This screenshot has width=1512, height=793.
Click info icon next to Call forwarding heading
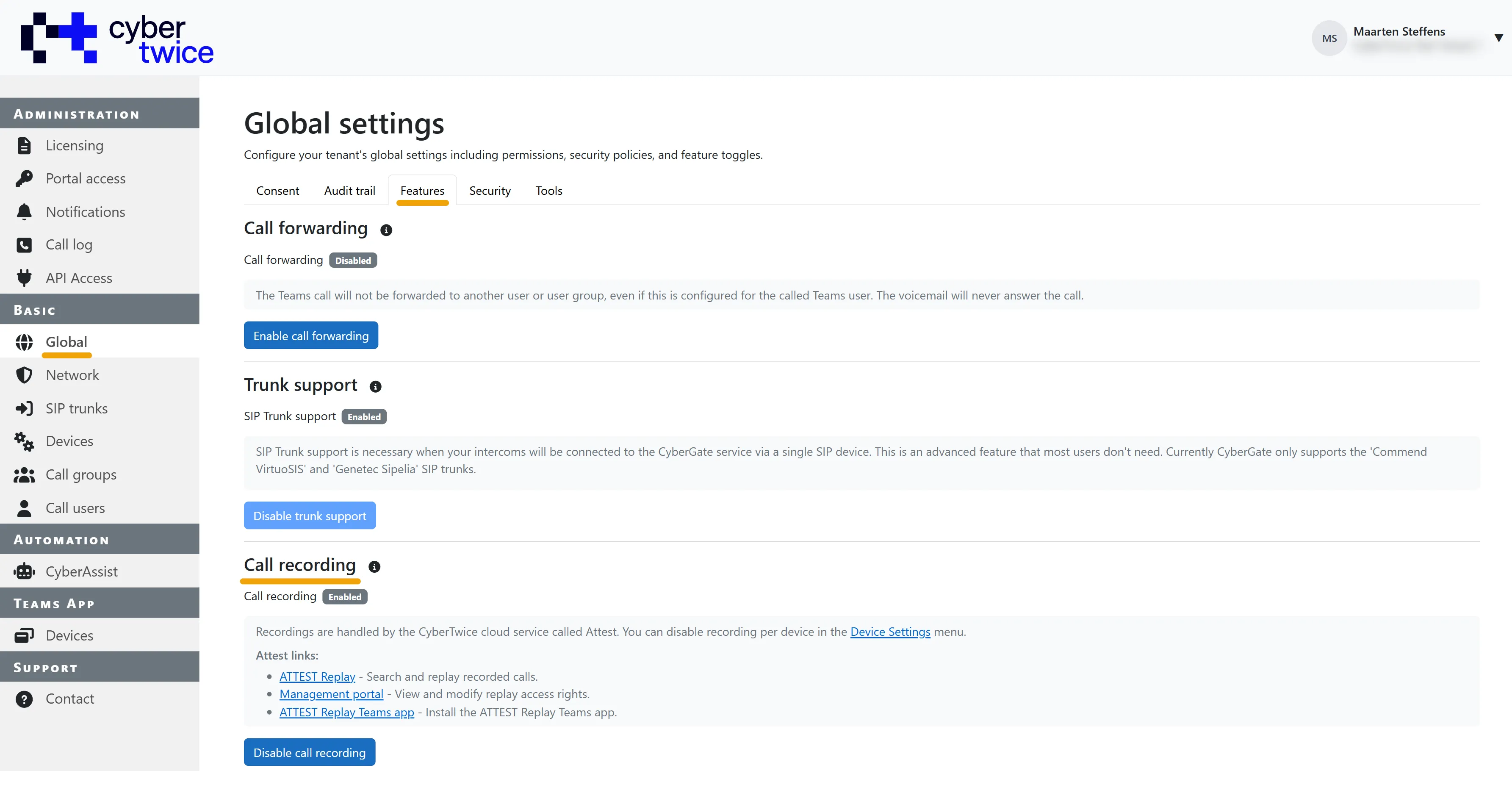tap(386, 230)
